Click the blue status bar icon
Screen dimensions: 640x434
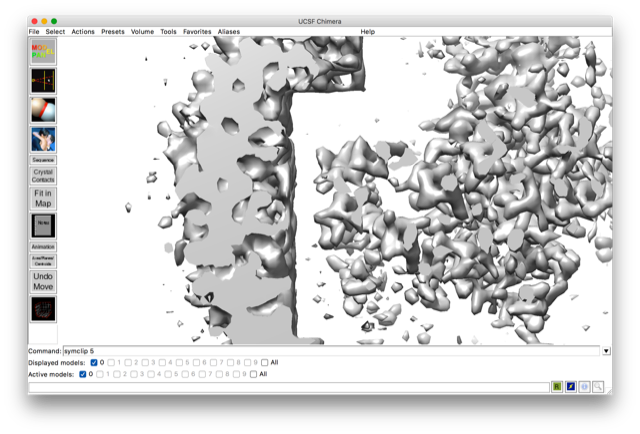point(570,386)
